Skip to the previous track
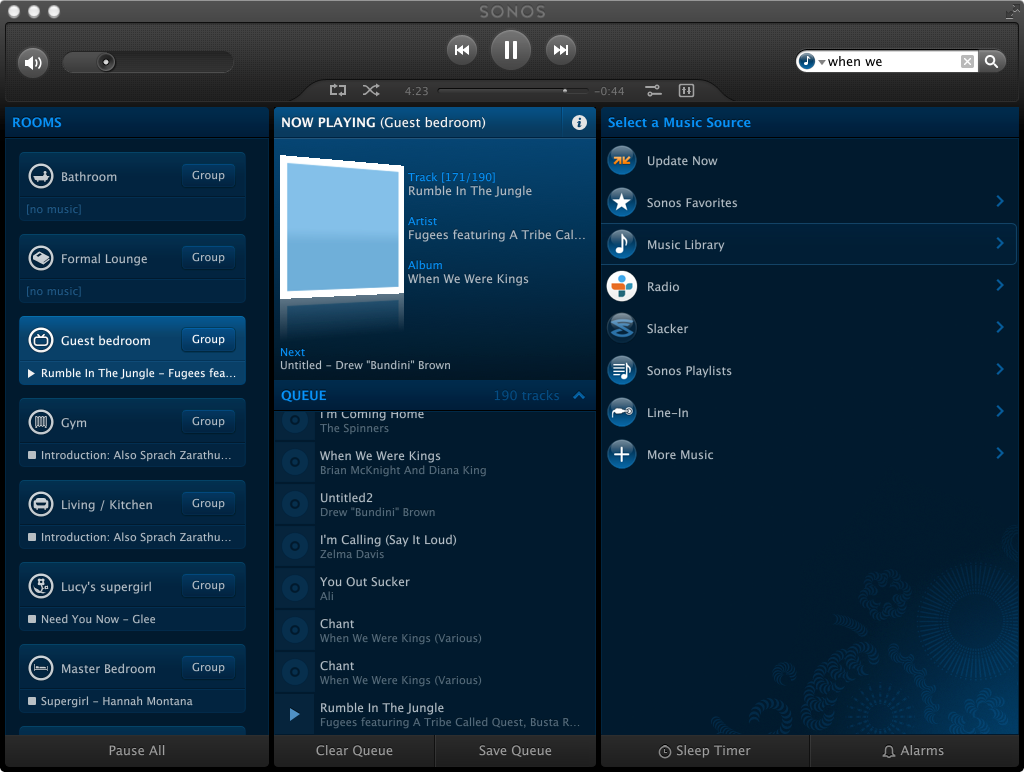This screenshot has height=772, width=1024. [461, 50]
